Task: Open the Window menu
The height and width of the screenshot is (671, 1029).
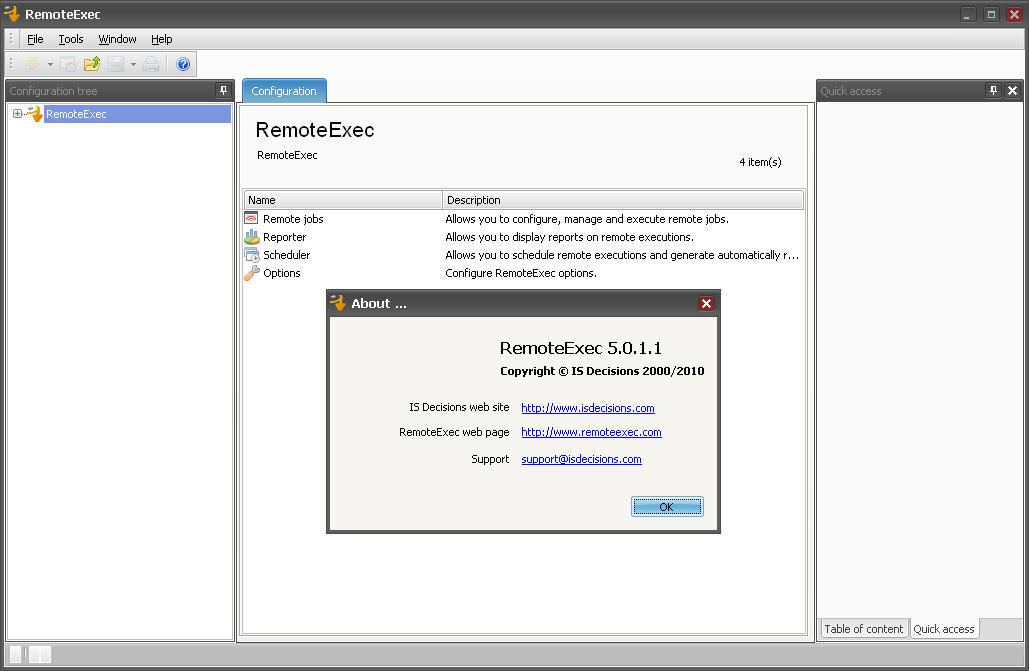Action: [x=117, y=39]
